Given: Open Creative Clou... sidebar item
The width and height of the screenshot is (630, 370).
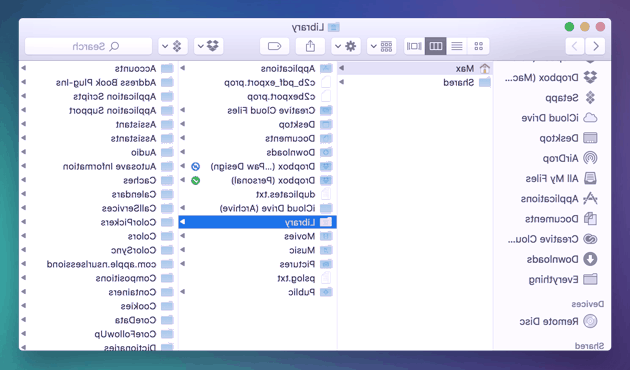Looking at the screenshot, I should click(552, 239).
